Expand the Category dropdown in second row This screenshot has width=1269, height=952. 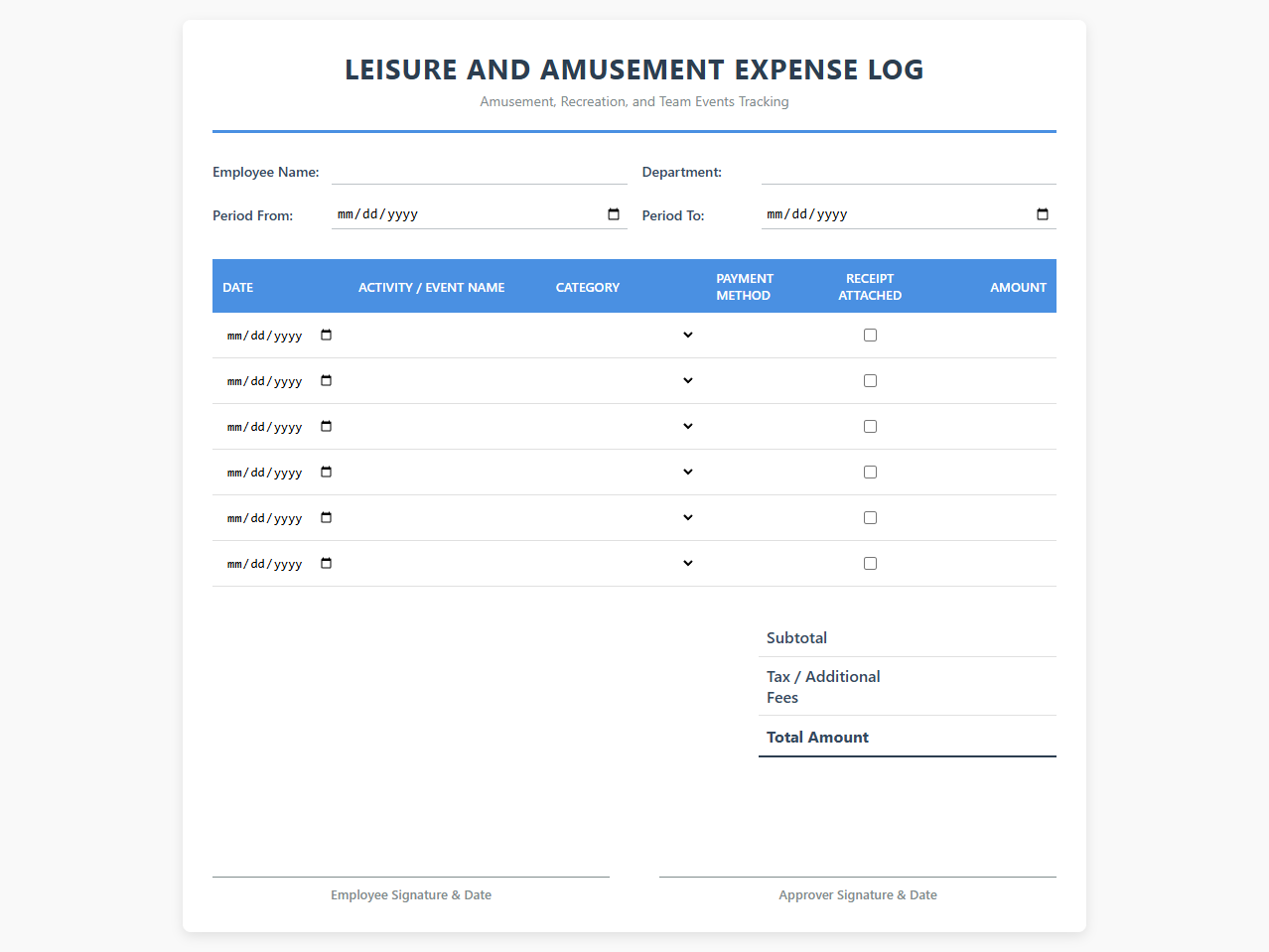626,381
